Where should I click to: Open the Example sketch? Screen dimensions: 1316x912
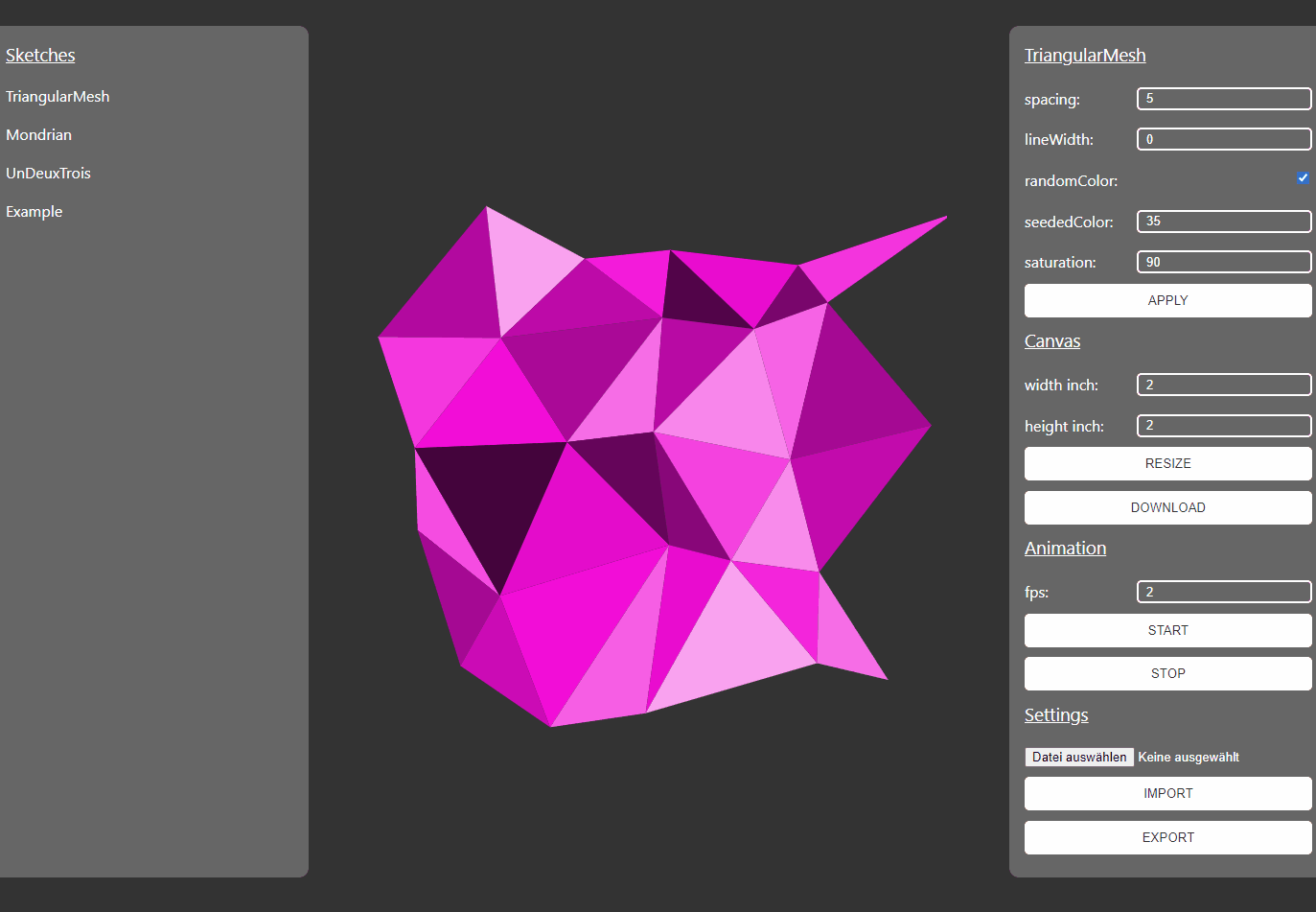point(34,211)
